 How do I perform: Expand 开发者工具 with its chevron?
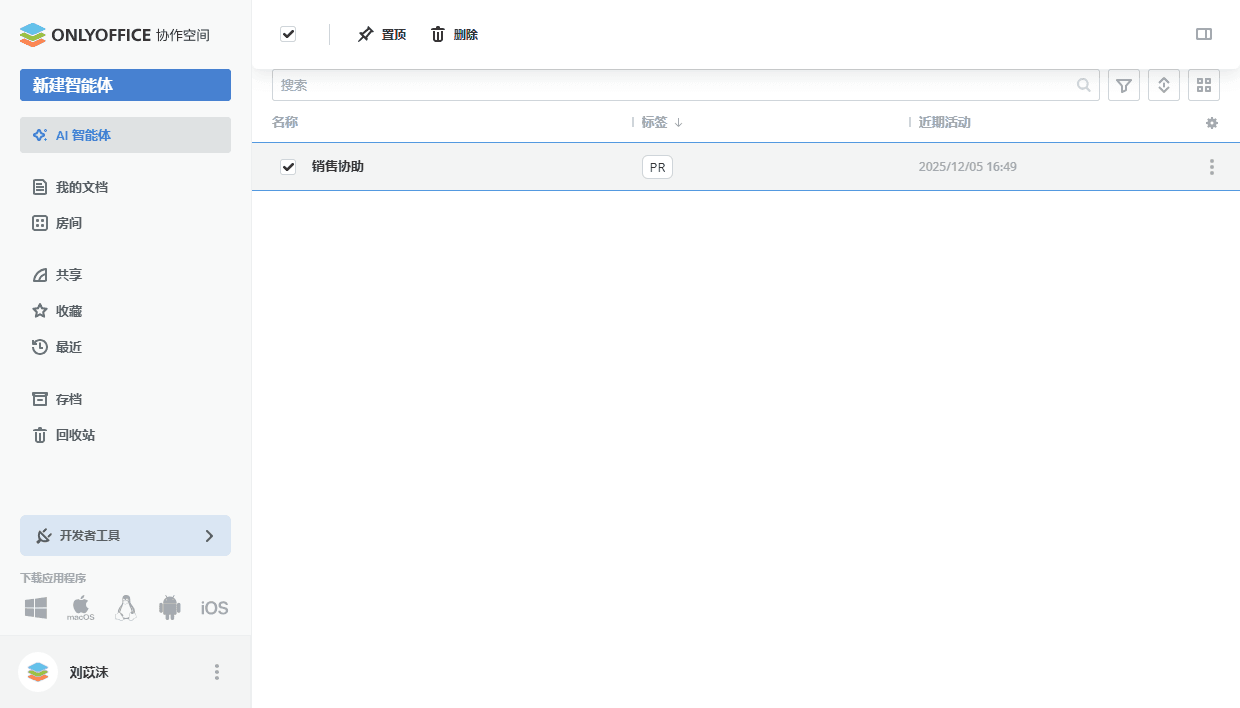click(x=209, y=535)
